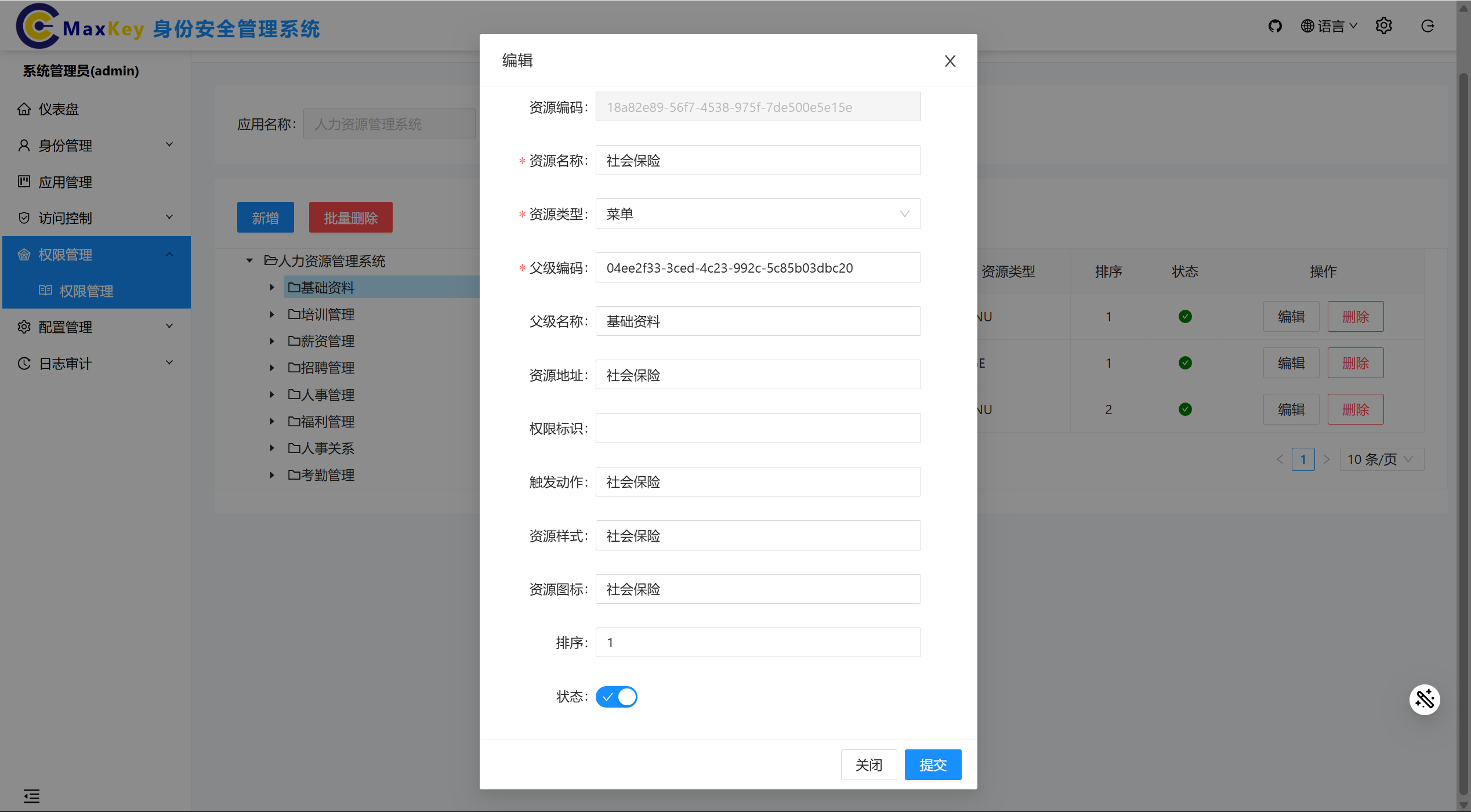
Task: Submit the edit dialog via 提交 button
Action: coord(932,764)
